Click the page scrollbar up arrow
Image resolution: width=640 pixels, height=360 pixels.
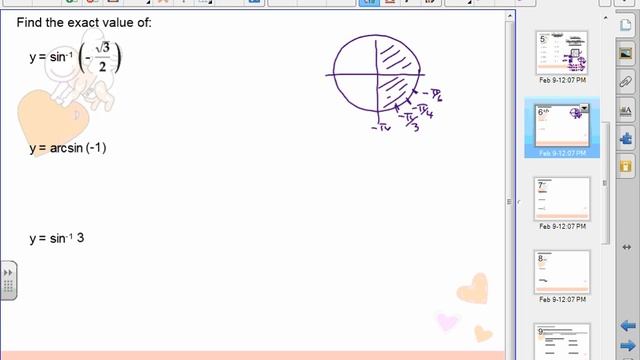click(x=509, y=16)
